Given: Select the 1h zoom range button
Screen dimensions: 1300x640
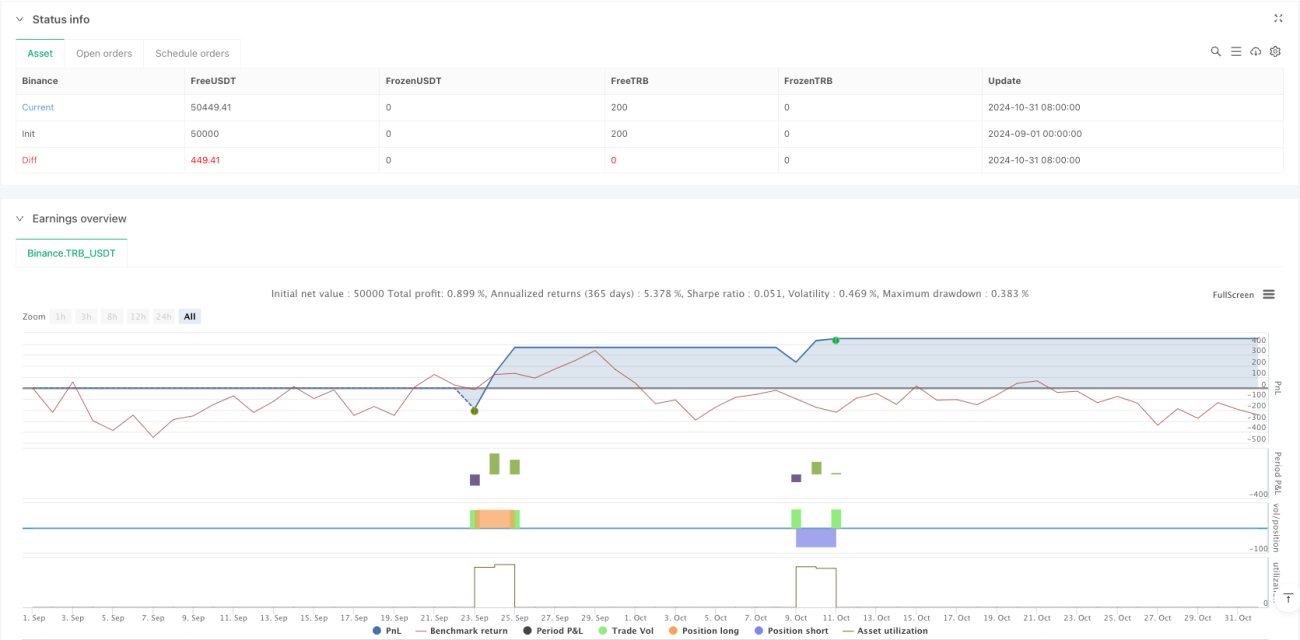Looking at the screenshot, I should 60,316.
